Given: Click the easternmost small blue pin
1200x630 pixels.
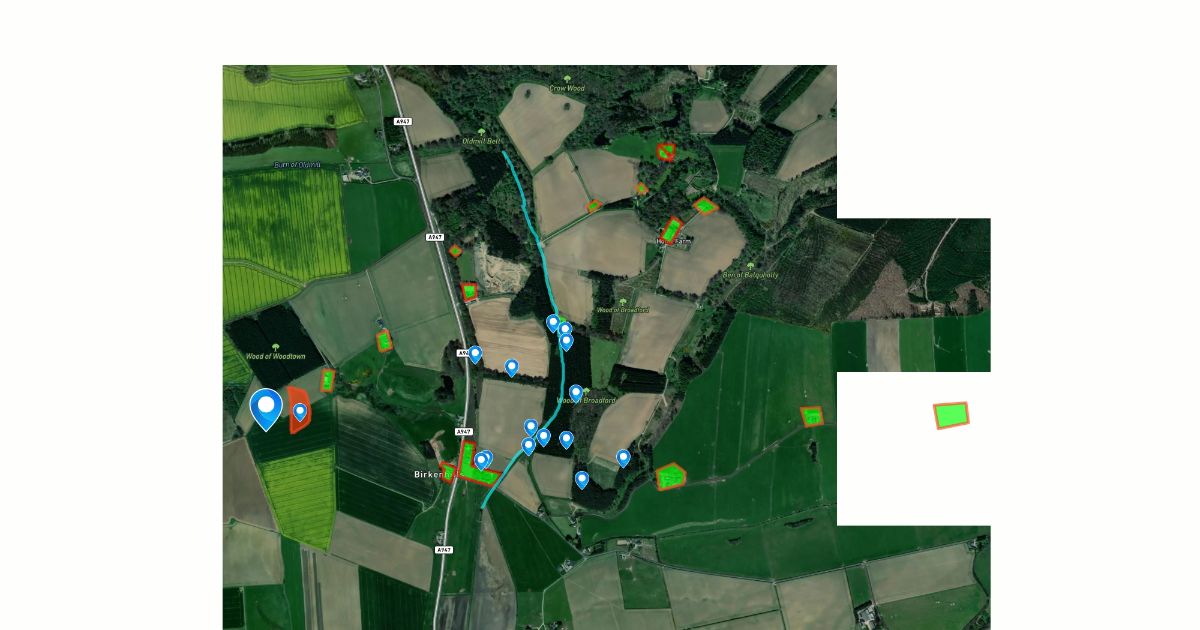Looking at the screenshot, I should [x=623, y=458].
